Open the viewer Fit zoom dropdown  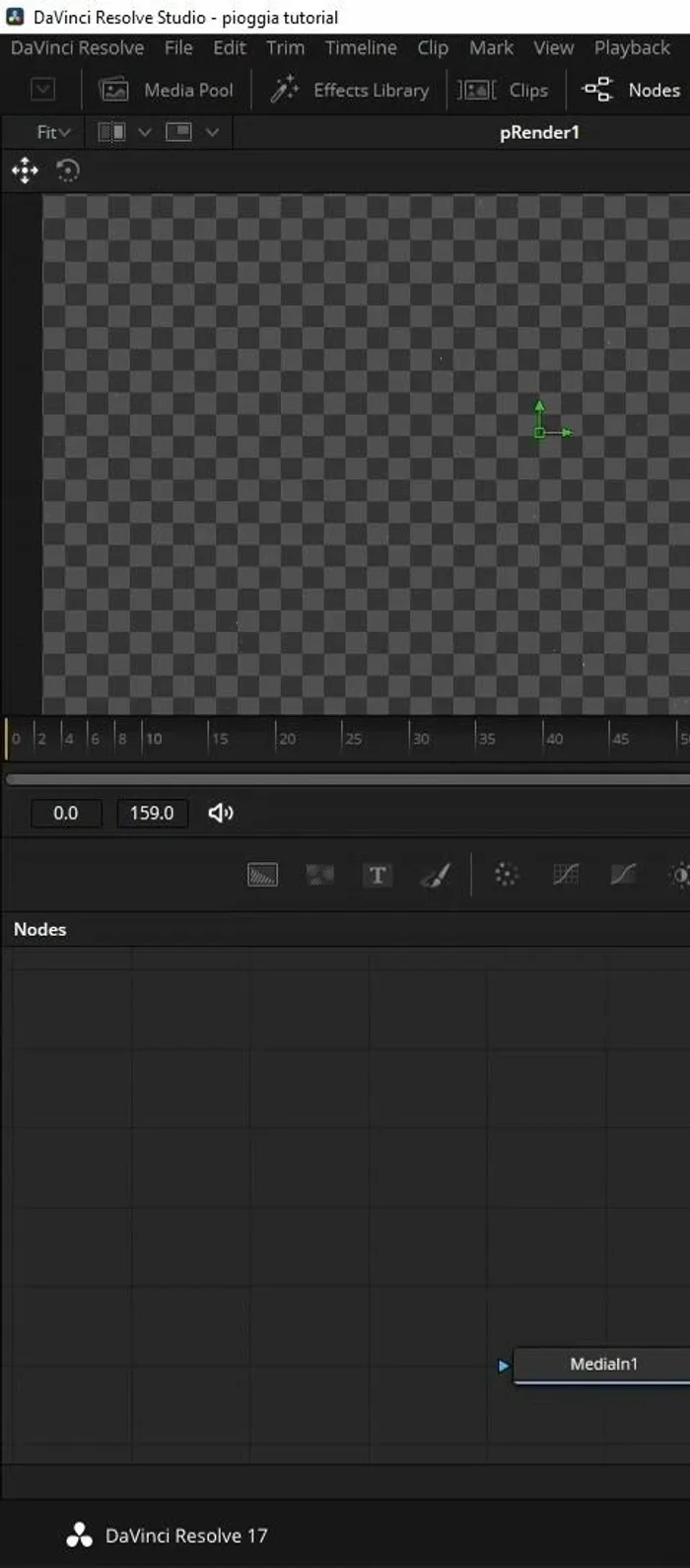coord(53,132)
